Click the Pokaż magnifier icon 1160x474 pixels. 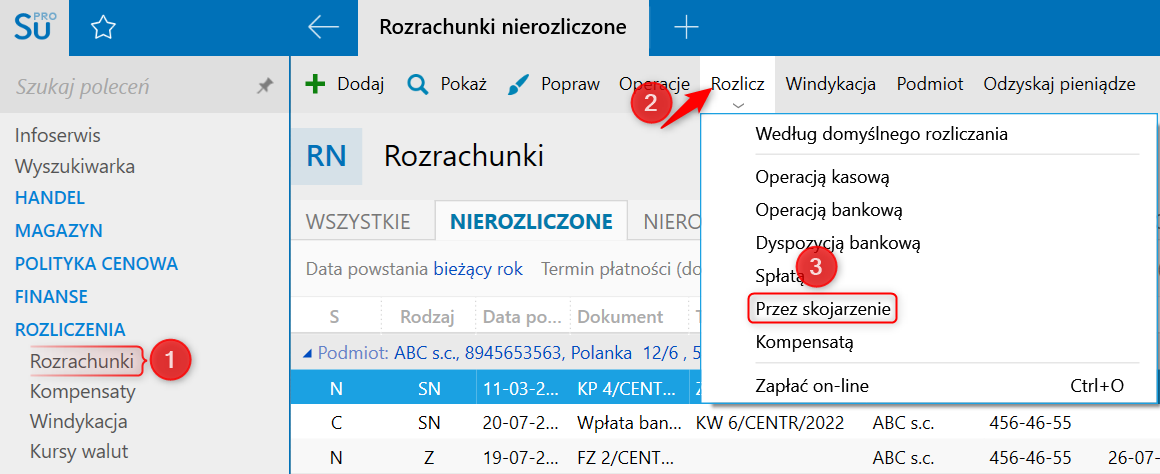(418, 84)
